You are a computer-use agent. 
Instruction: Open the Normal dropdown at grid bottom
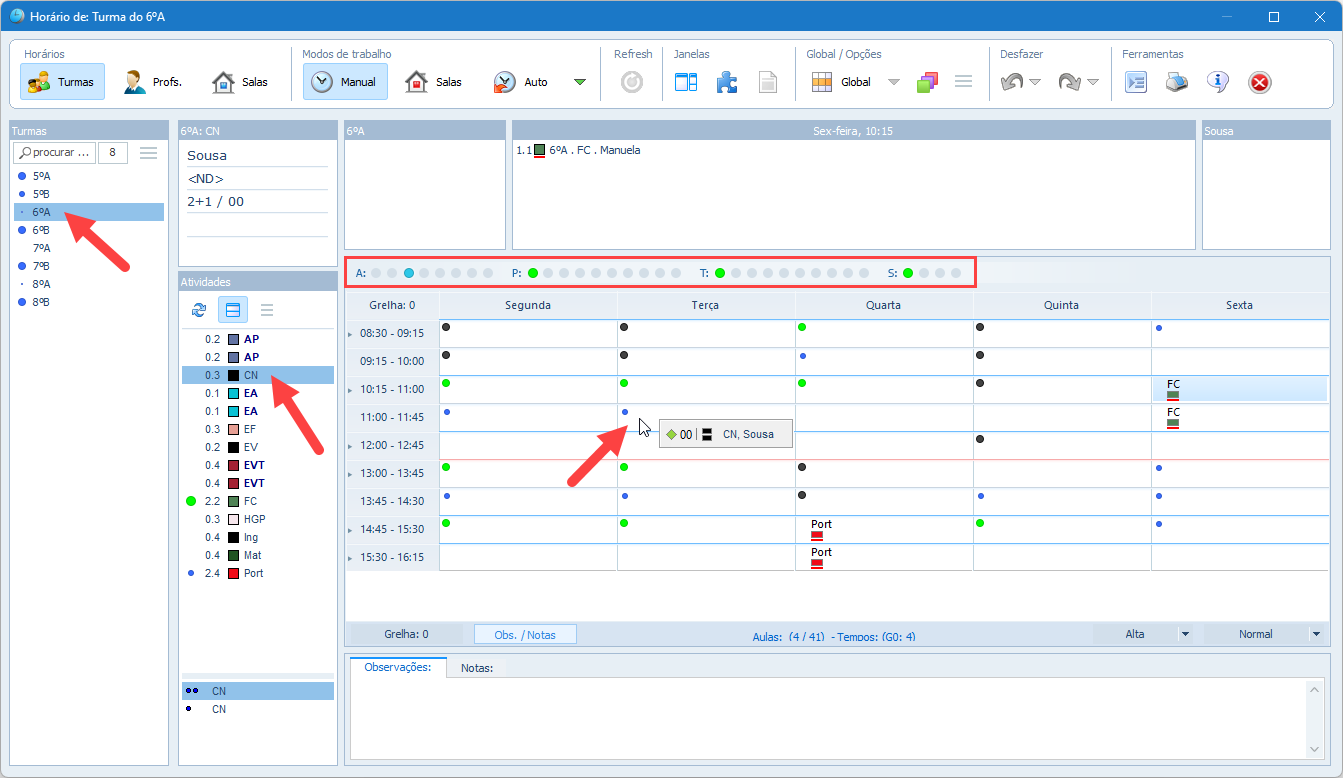point(1316,634)
